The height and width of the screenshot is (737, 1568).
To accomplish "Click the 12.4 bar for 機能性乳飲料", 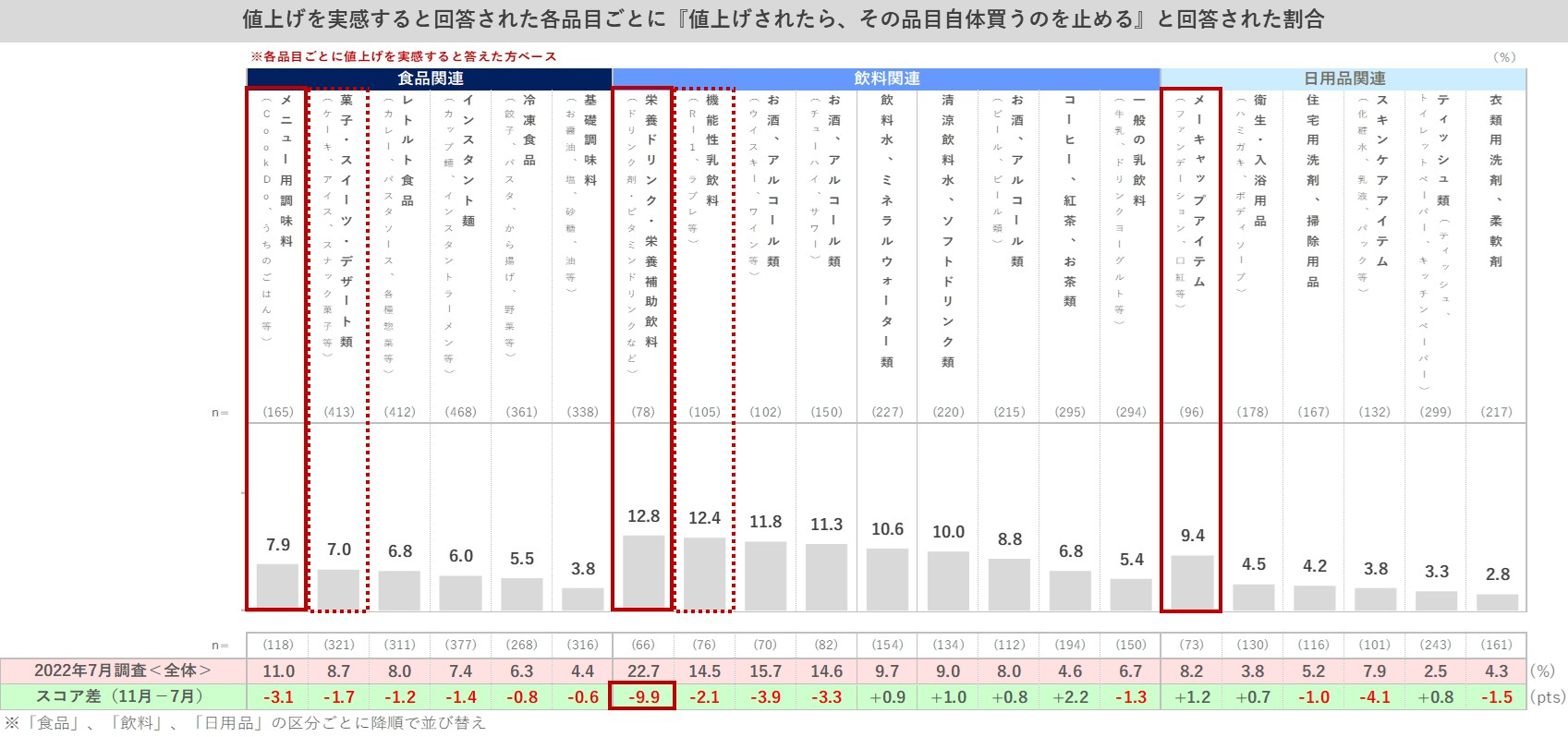I will point(704,573).
